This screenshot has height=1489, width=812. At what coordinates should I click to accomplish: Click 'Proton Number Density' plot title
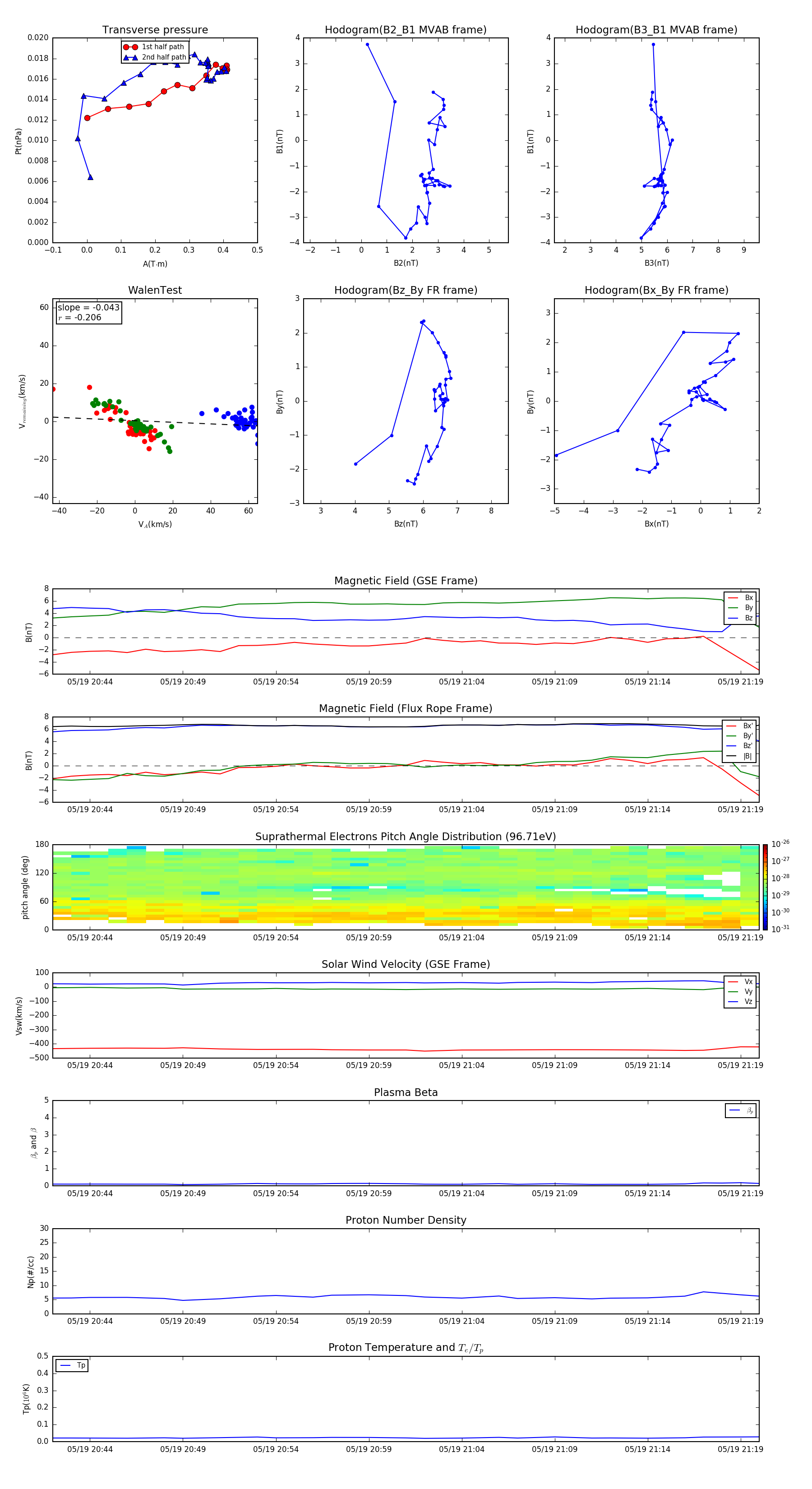coord(406,1220)
